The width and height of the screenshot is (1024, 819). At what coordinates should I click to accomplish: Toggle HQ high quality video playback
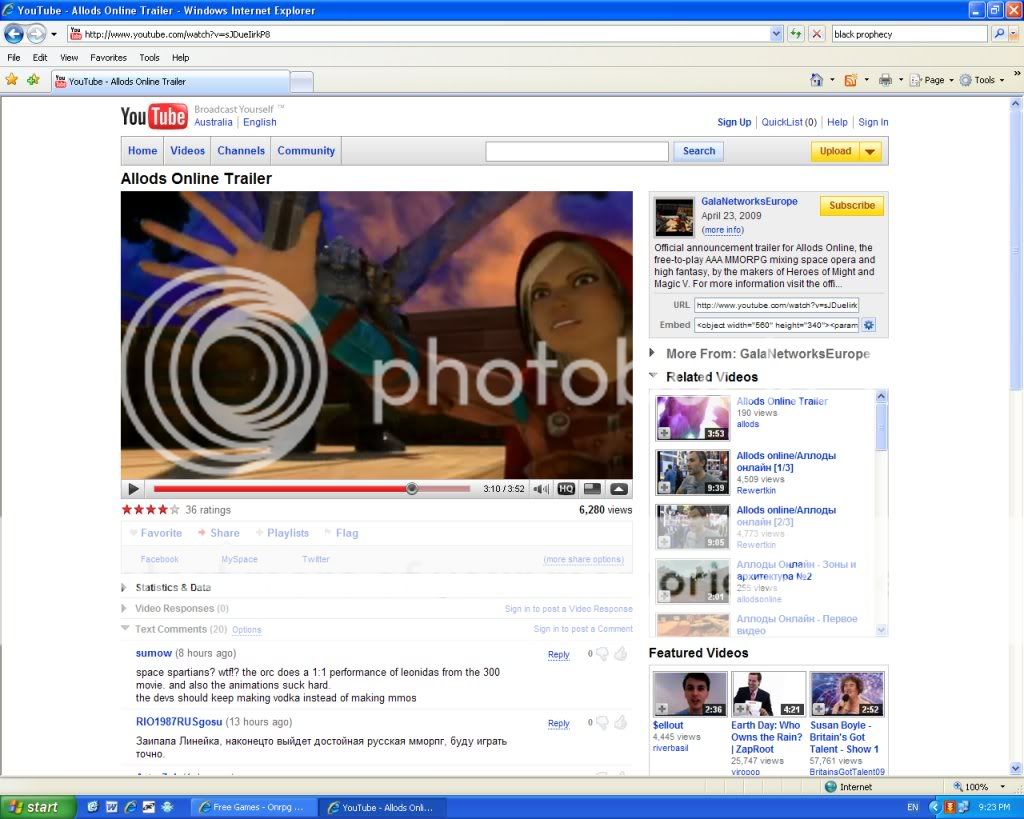(566, 489)
